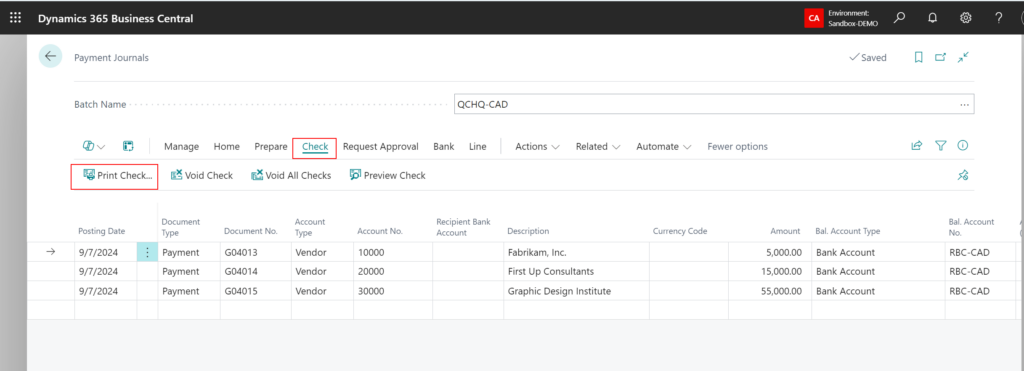This screenshot has height=371, width=1024.
Task: Open the settings gear
Action: [965, 18]
